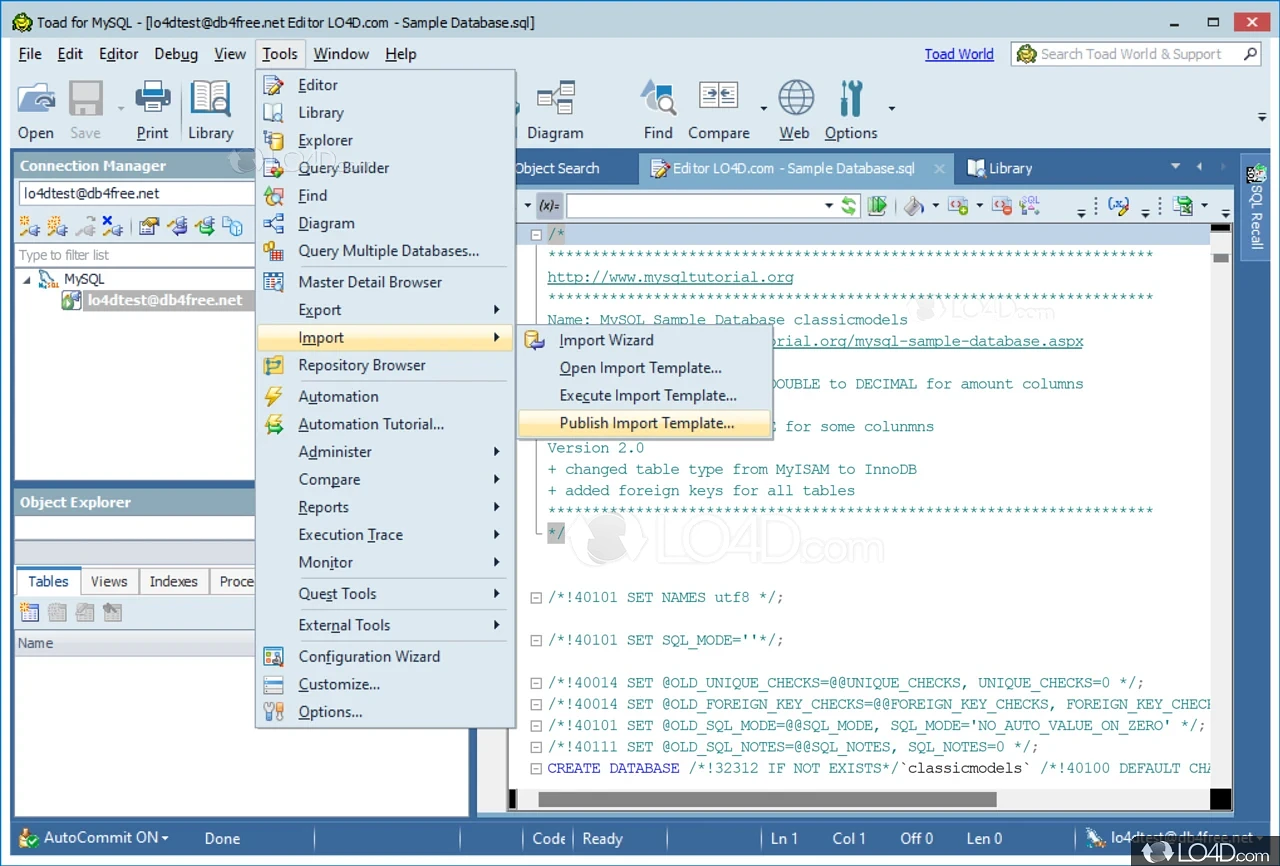Click the editor horizontal scrollbar
The image size is (1280, 866).
(x=766, y=799)
